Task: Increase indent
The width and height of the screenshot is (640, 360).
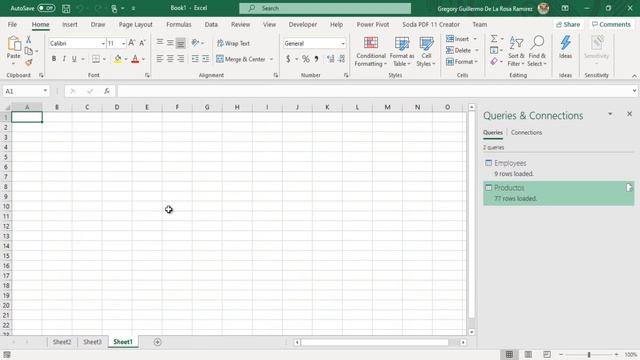Action: pos(206,59)
